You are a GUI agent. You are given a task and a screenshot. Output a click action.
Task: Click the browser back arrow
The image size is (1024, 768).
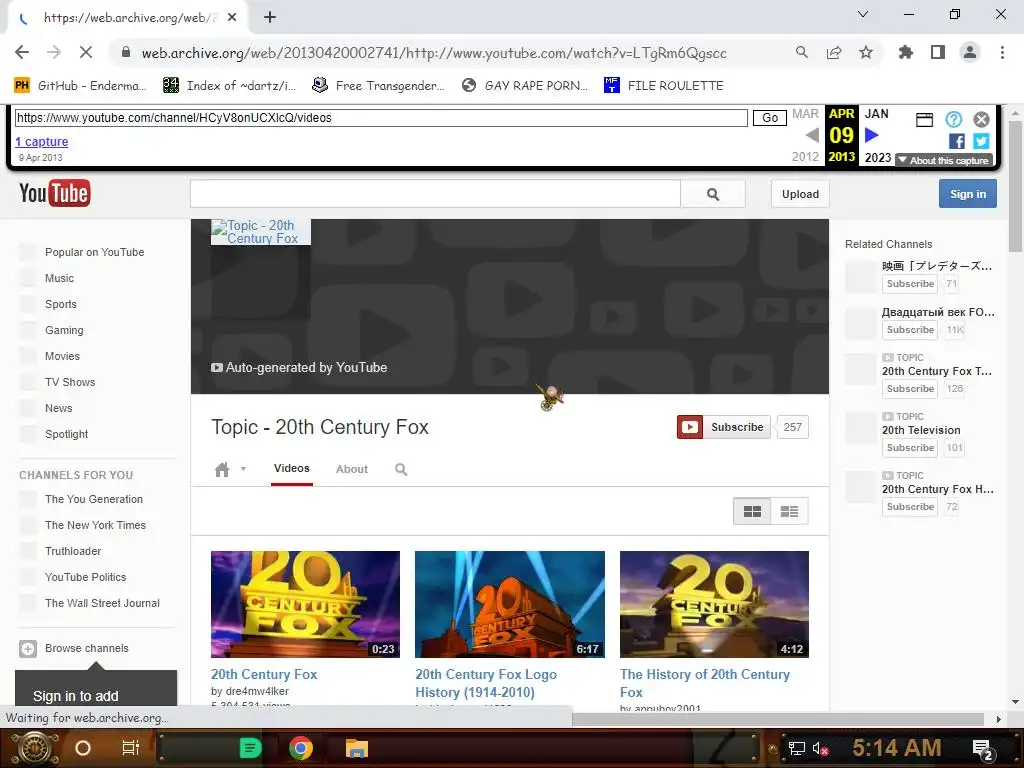tap(22, 53)
